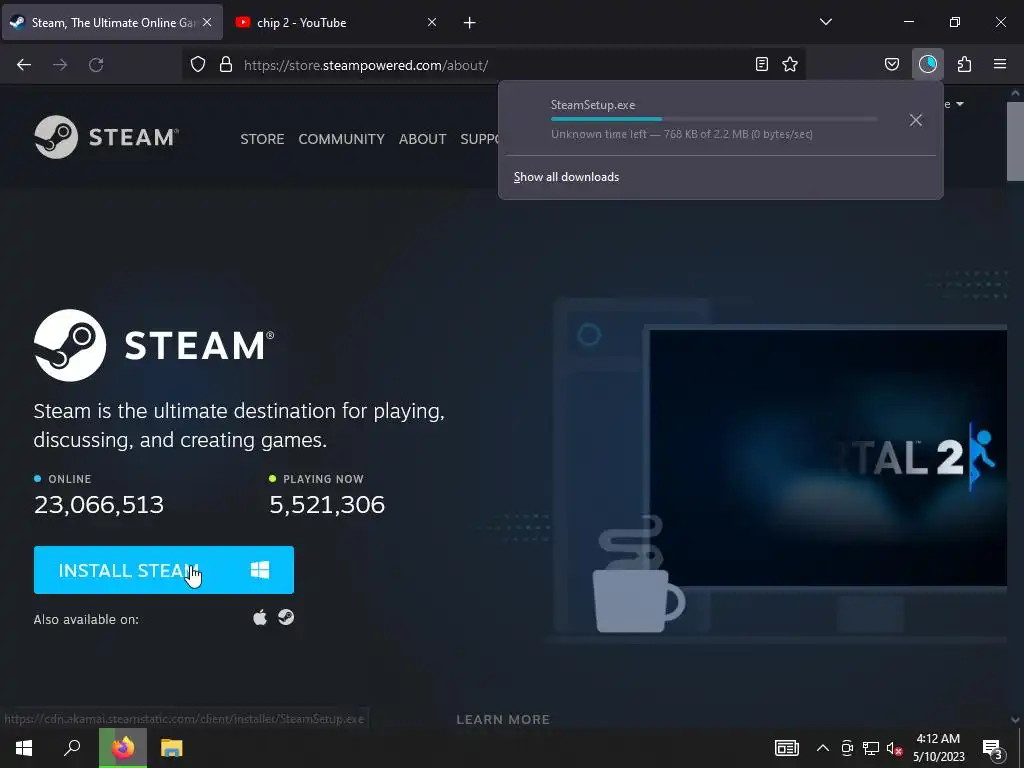Click the muted volume tray icon
The width and height of the screenshot is (1024, 768).
coord(895,748)
